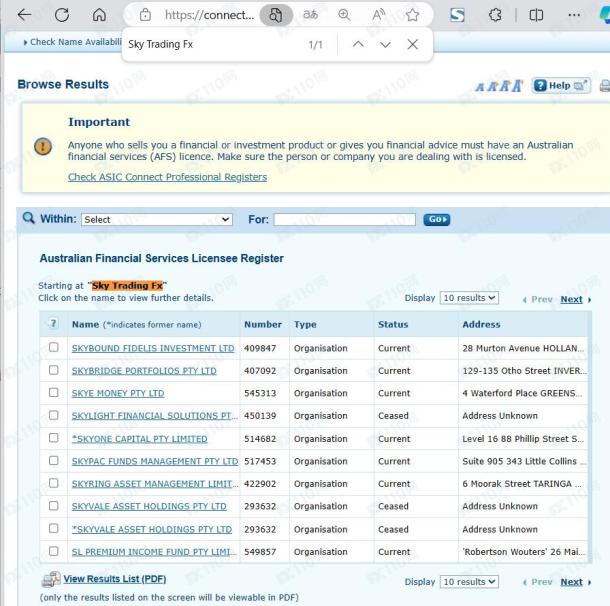Click the zoom magnifier icon in the address bar
The width and height of the screenshot is (610, 606).
click(344, 15)
